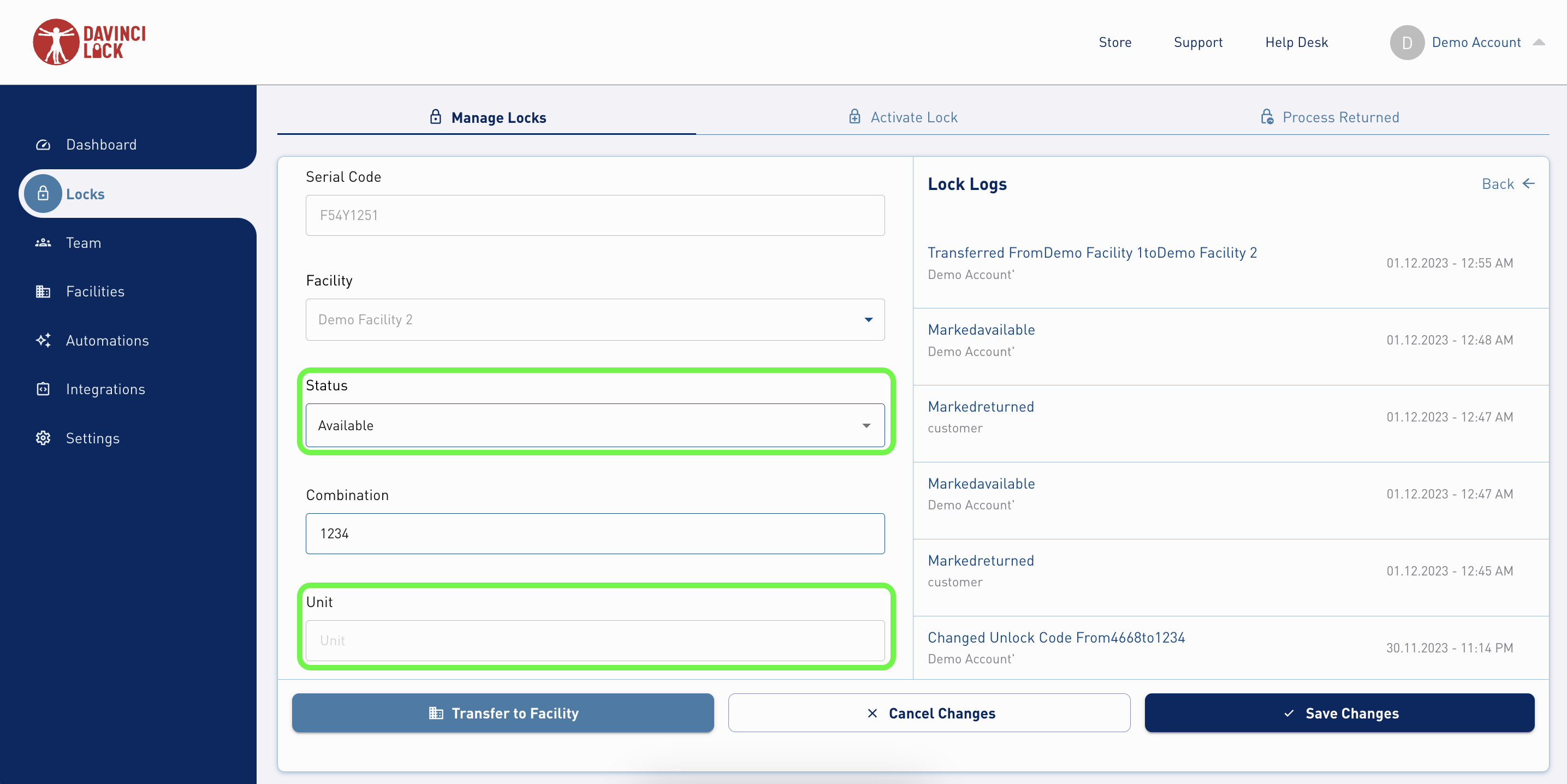Expand the Demo Account menu arrow

tap(1539, 42)
